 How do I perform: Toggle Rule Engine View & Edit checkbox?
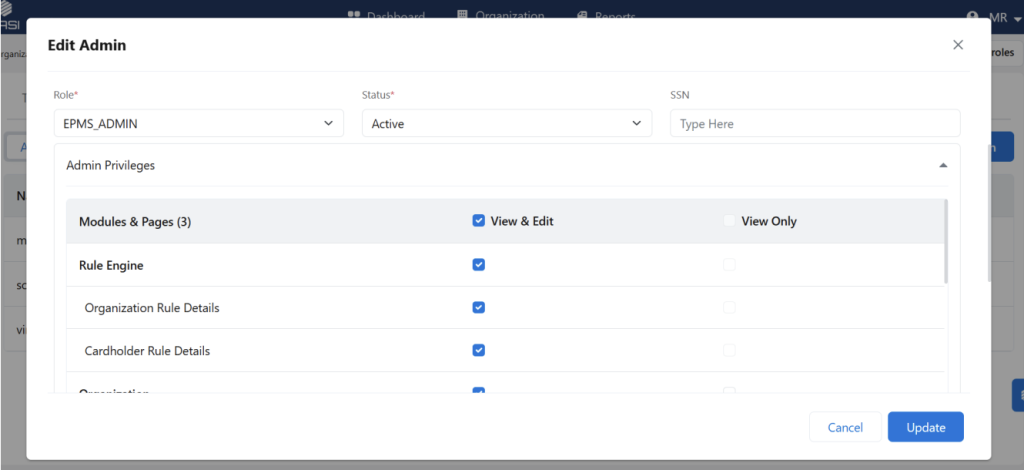coord(478,265)
